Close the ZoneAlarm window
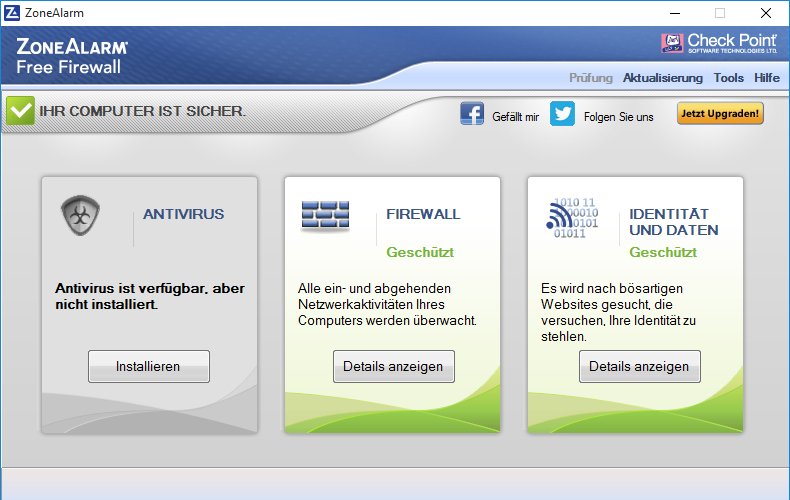Screen dimensions: 790x500 coord(766,13)
